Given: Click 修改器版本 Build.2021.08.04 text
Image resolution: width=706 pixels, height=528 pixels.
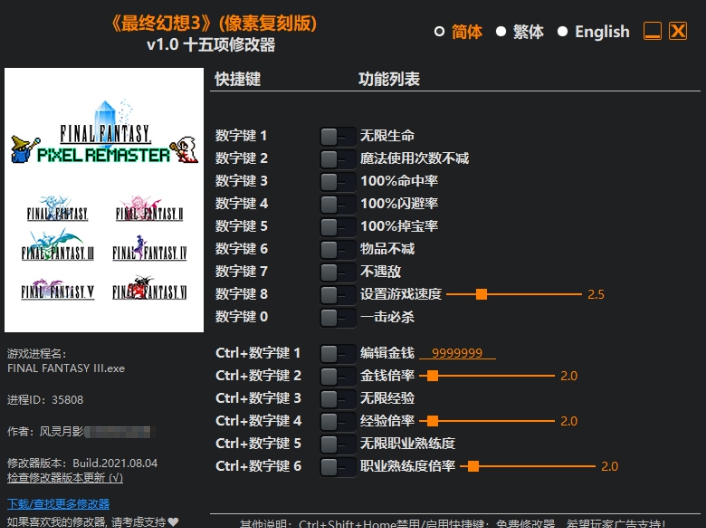Looking at the screenshot, I should (x=82, y=463).
